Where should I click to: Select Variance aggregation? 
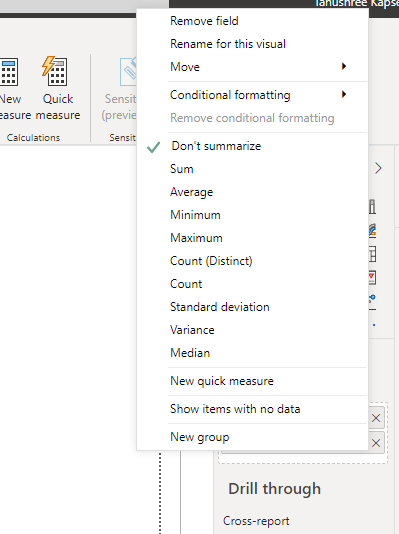[x=252, y=330]
